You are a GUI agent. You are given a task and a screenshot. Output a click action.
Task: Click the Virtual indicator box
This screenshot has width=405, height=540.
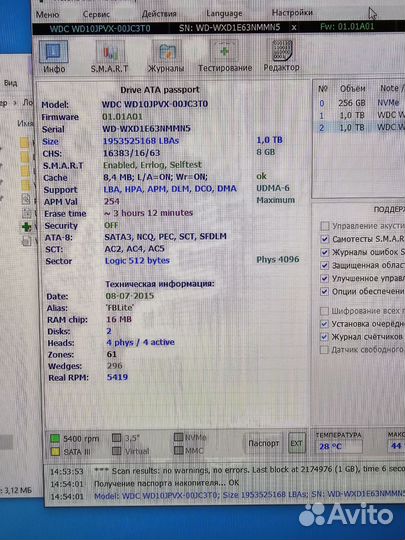[117, 451]
